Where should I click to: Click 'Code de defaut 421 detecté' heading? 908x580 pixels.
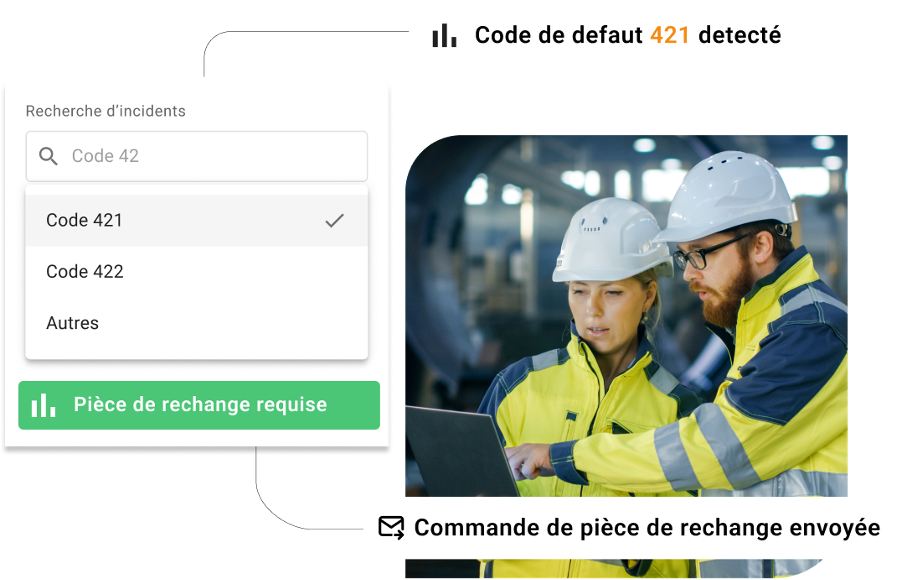(628, 35)
